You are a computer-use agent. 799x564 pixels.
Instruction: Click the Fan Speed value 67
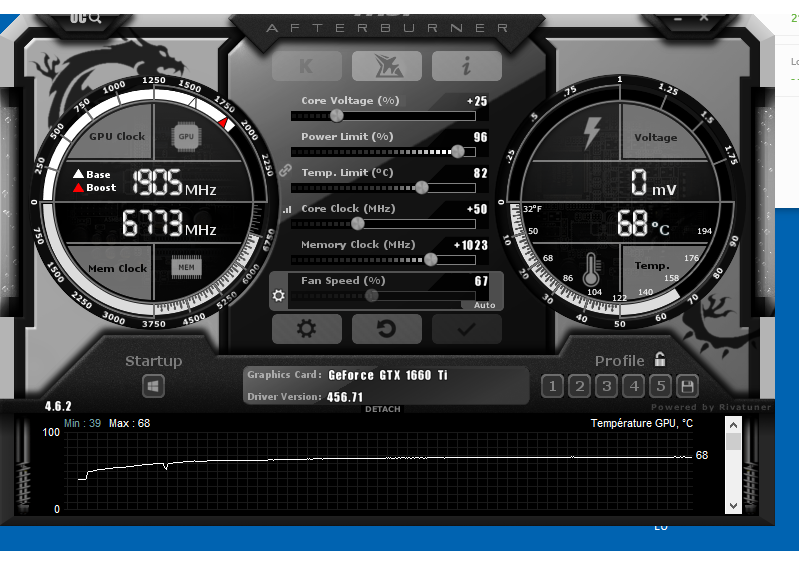coord(481,281)
